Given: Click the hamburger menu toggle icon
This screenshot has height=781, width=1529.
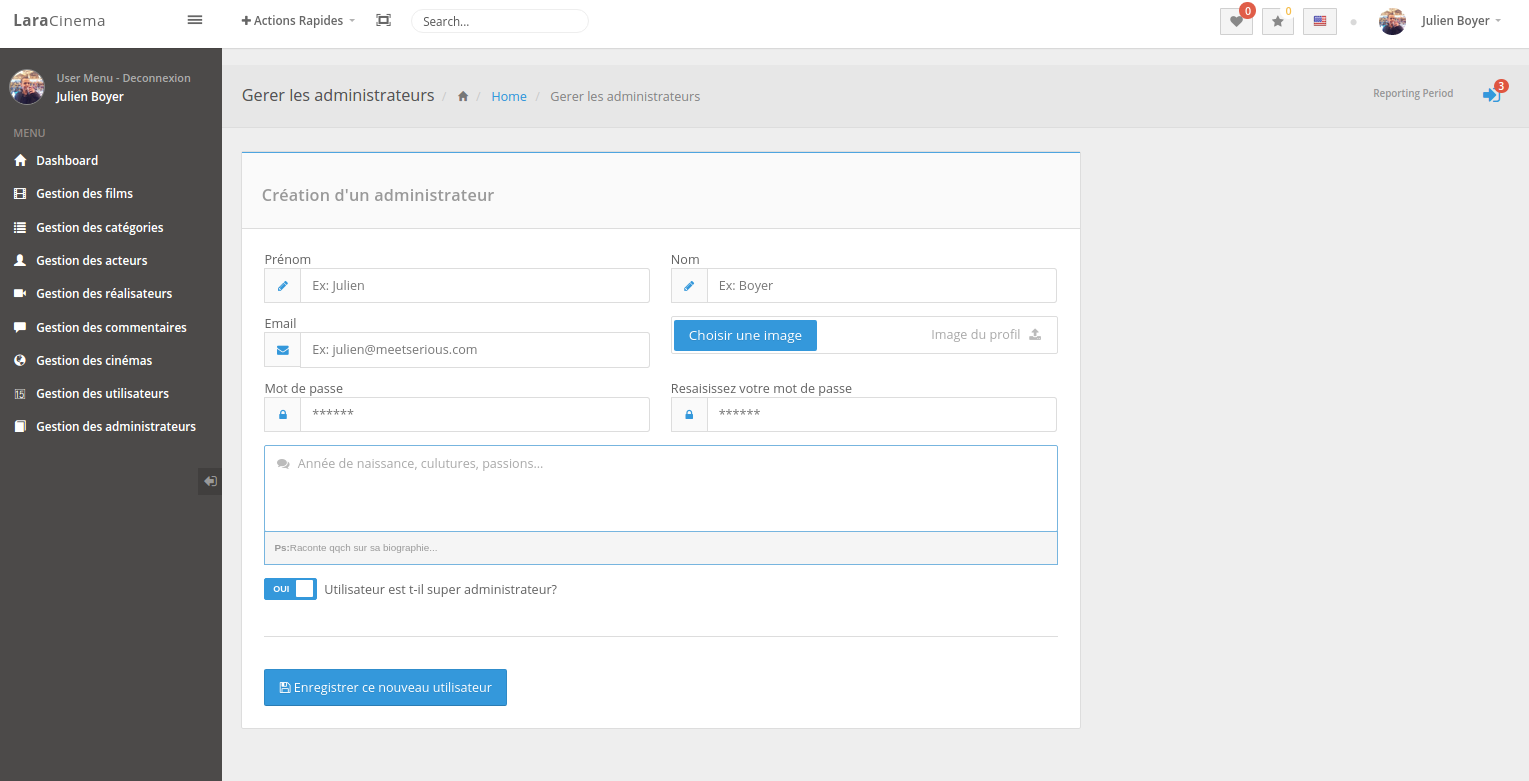Looking at the screenshot, I should coord(195,20).
